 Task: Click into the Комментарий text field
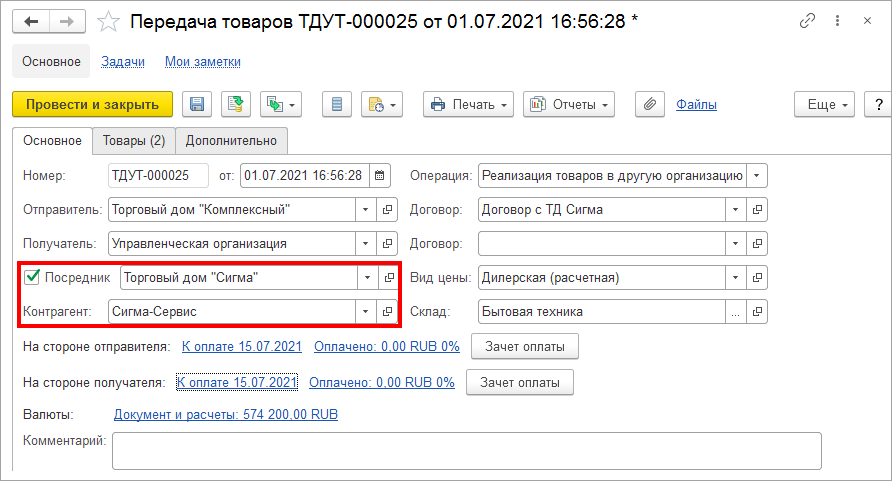point(466,450)
